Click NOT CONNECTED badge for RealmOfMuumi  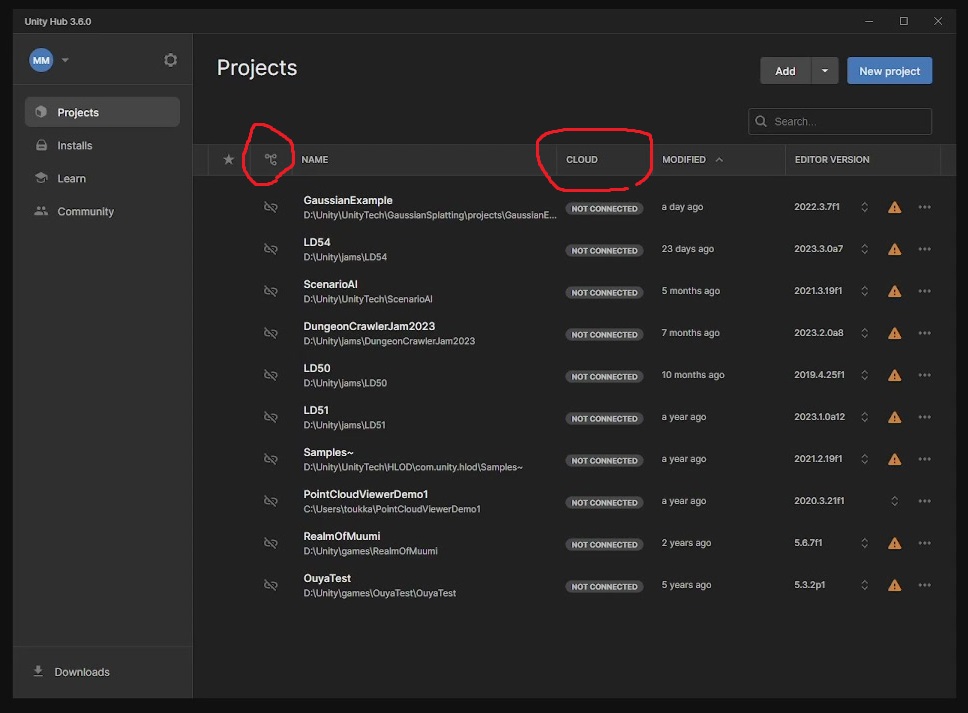coord(604,544)
